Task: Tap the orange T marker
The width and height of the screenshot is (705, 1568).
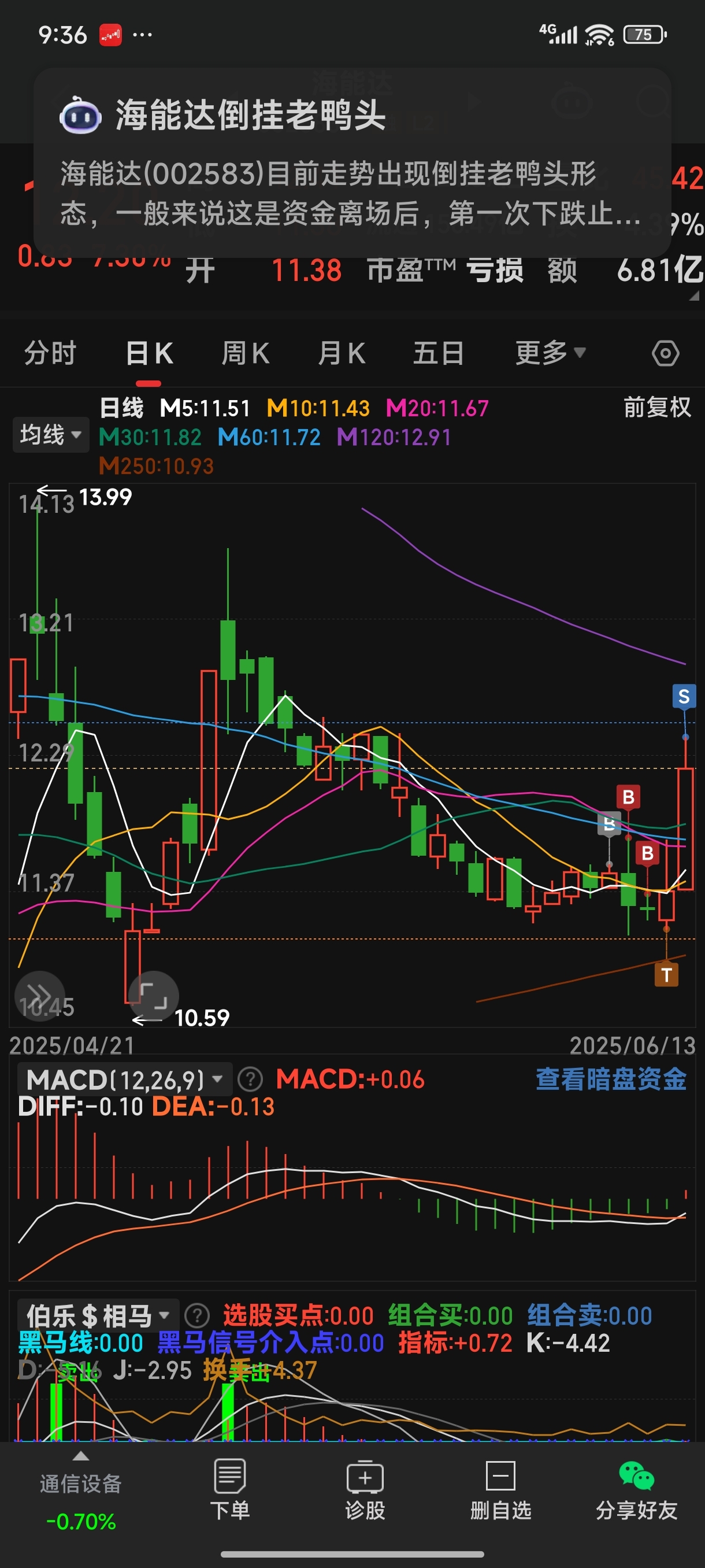Action: [x=666, y=975]
